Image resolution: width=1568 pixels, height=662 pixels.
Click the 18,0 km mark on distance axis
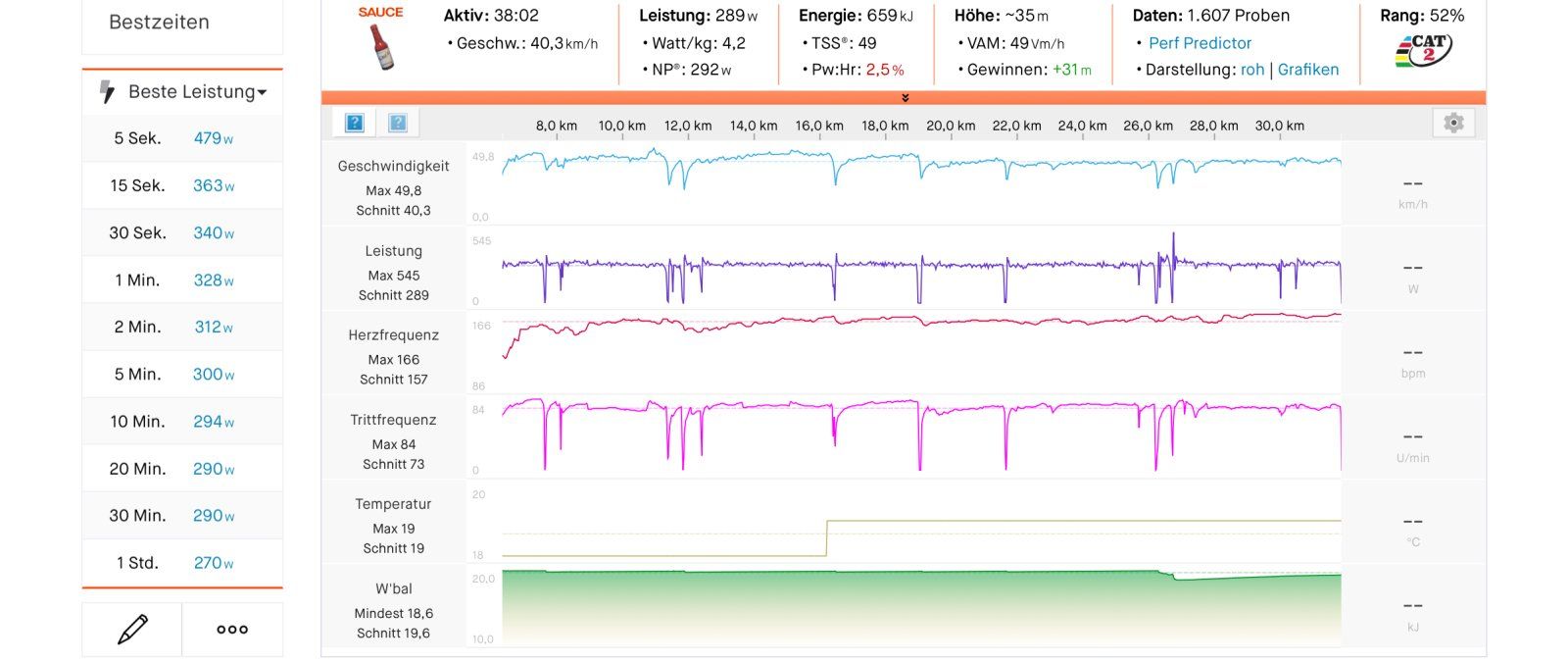(x=885, y=127)
